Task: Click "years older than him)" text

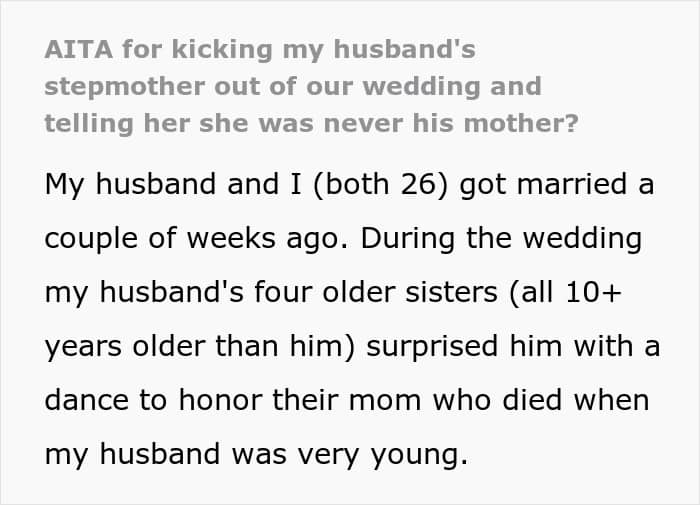Action: click(x=200, y=346)
